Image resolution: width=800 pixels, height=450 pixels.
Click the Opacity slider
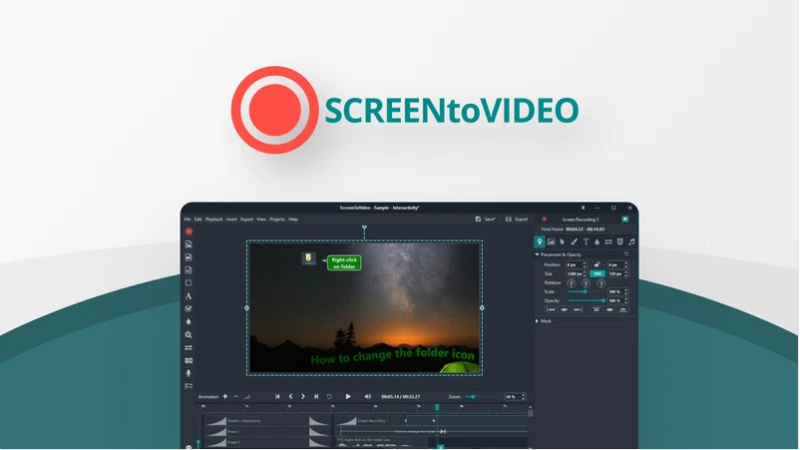tap(588, 300)
